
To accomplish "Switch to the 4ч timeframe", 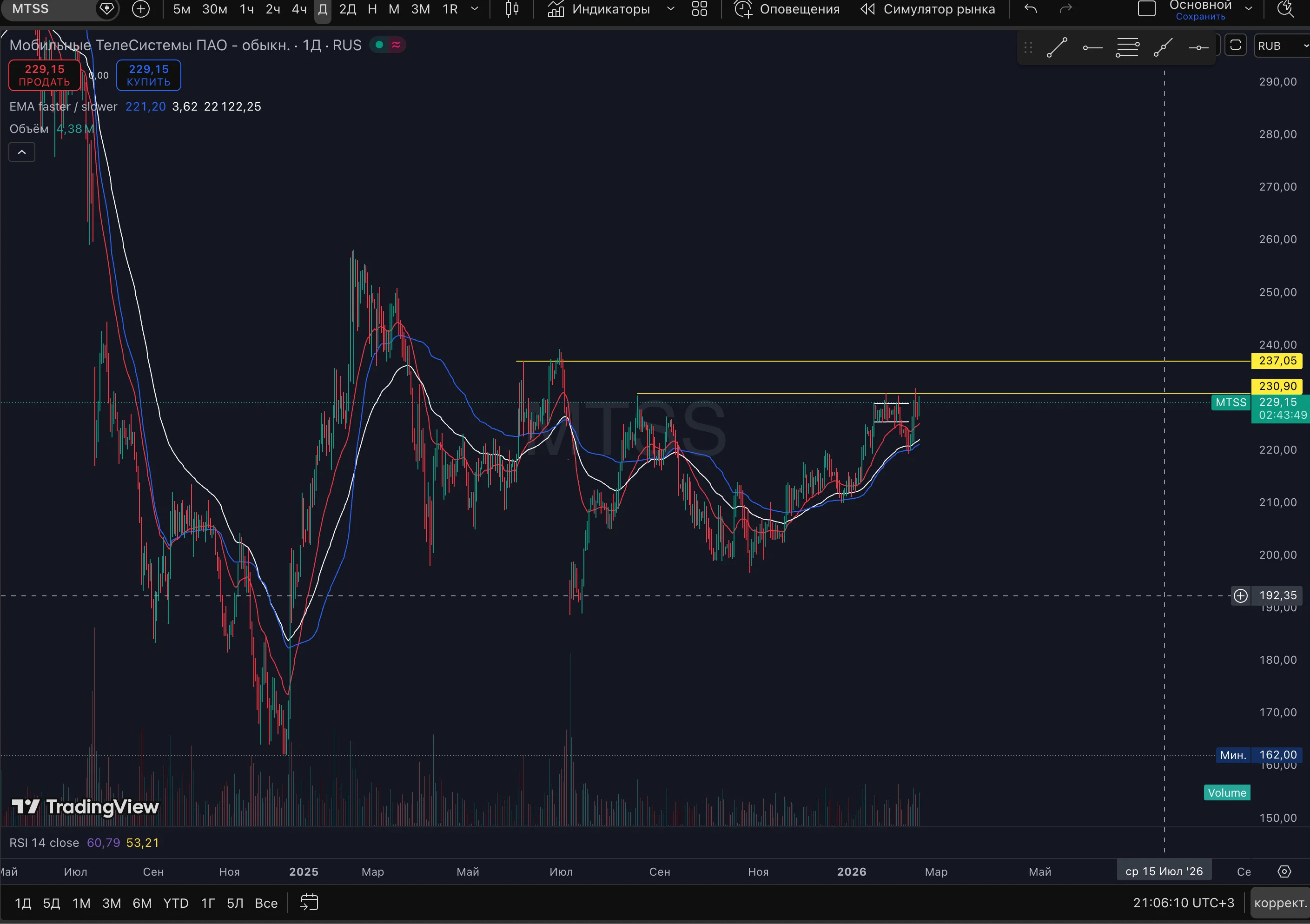I will [x=299, y=9].
